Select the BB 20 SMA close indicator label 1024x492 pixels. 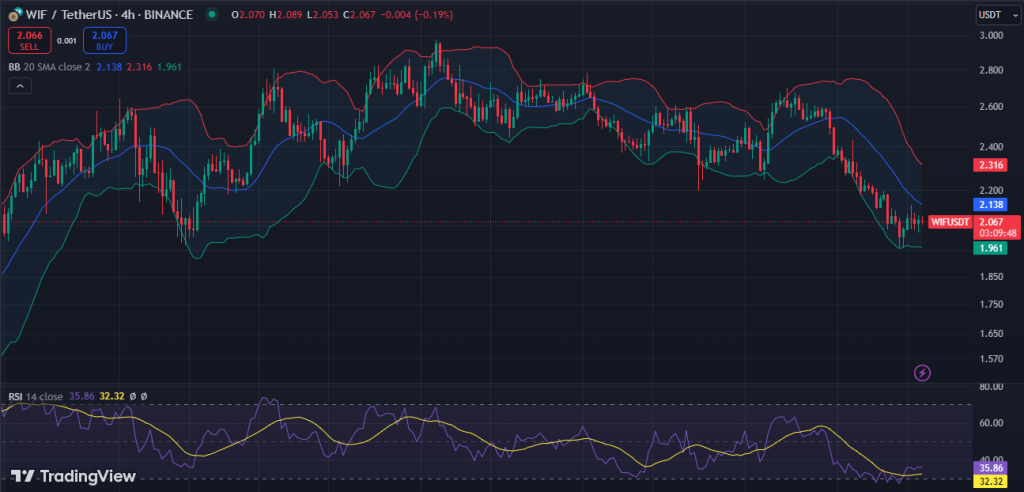pos(47,66)
